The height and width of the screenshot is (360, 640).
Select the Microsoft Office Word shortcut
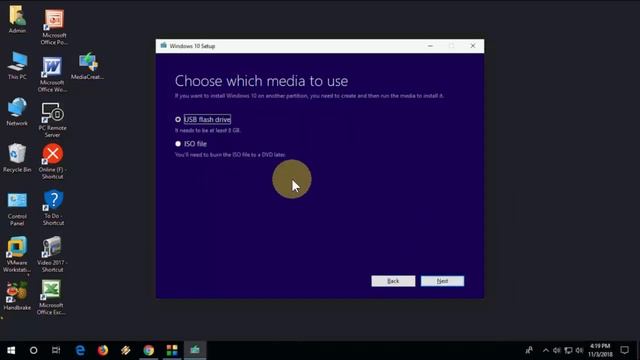tap(52, 74)
